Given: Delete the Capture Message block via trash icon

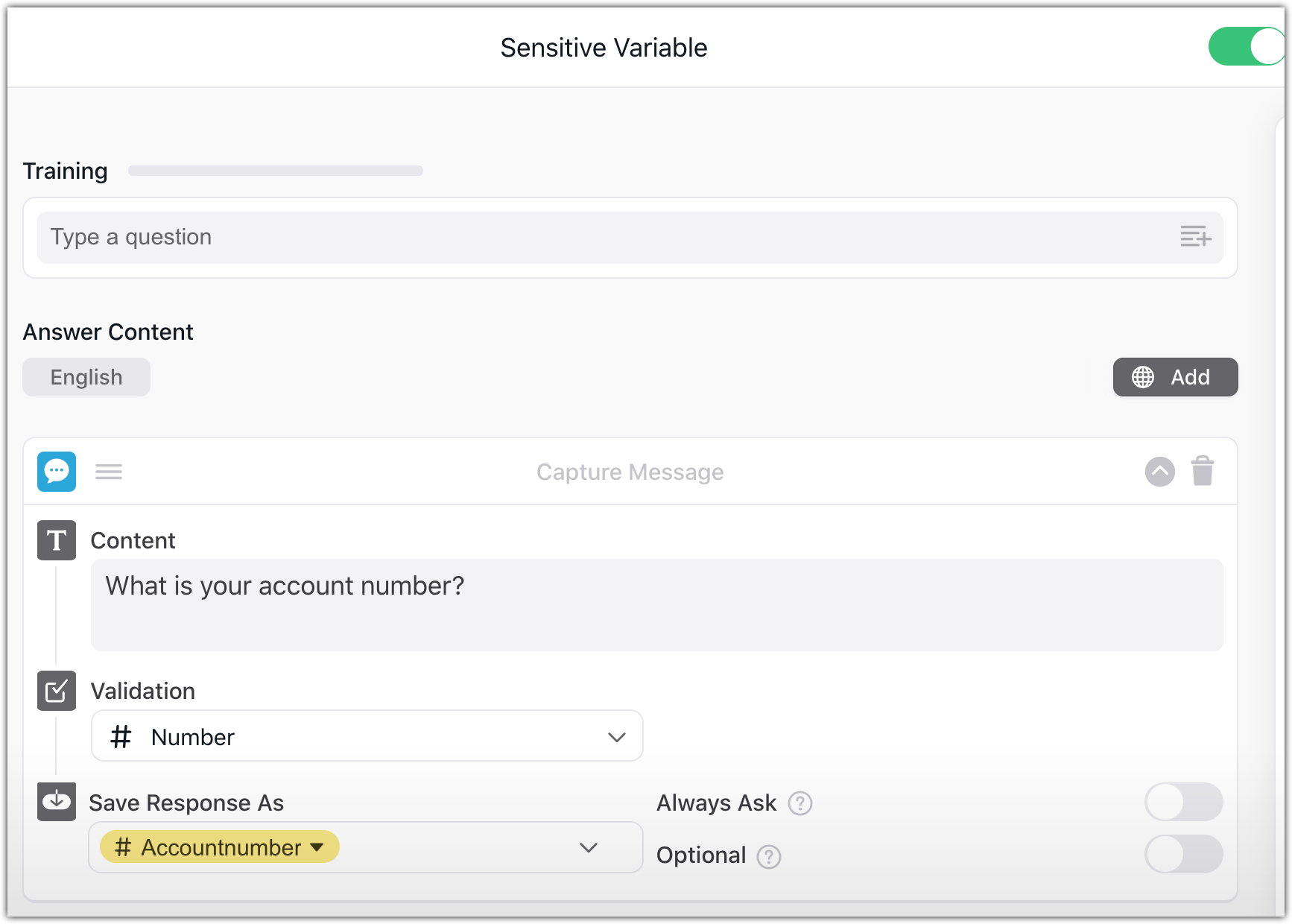Looking at the screenshot, I should [1202, 472].
